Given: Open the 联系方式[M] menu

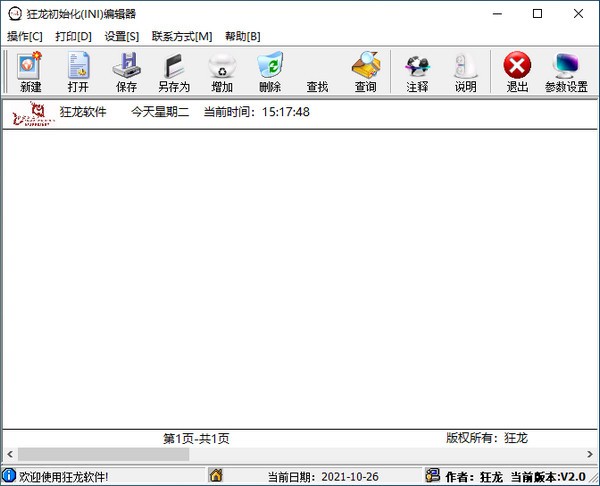Looking at the screenshot, I should click(x=182, y=36).
